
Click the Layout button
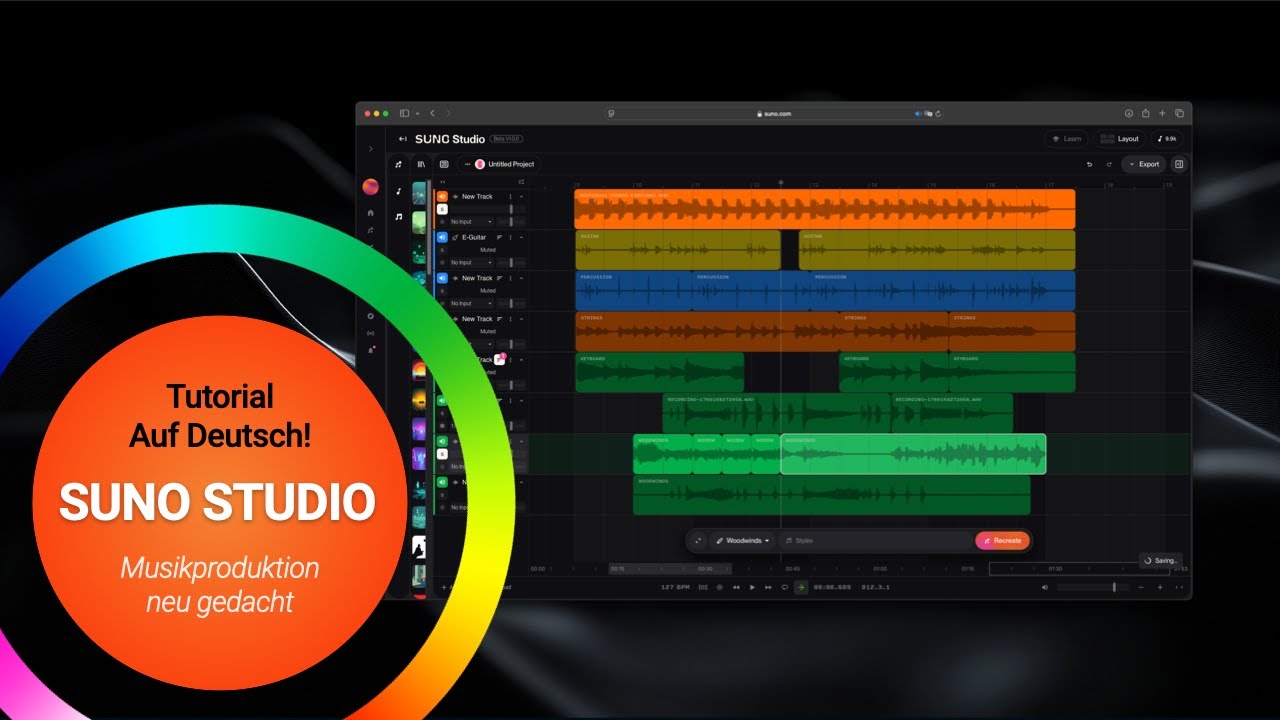(x=1121, y=139)
